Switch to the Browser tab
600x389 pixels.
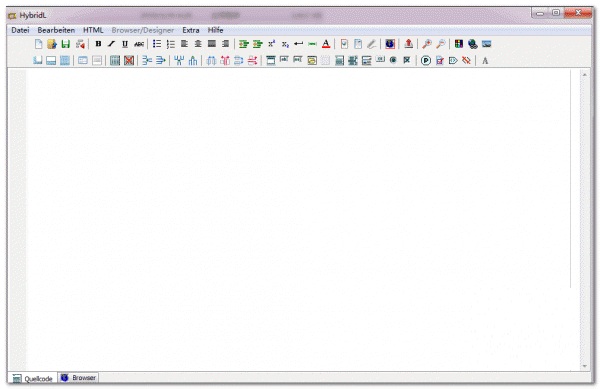[78, 378]
